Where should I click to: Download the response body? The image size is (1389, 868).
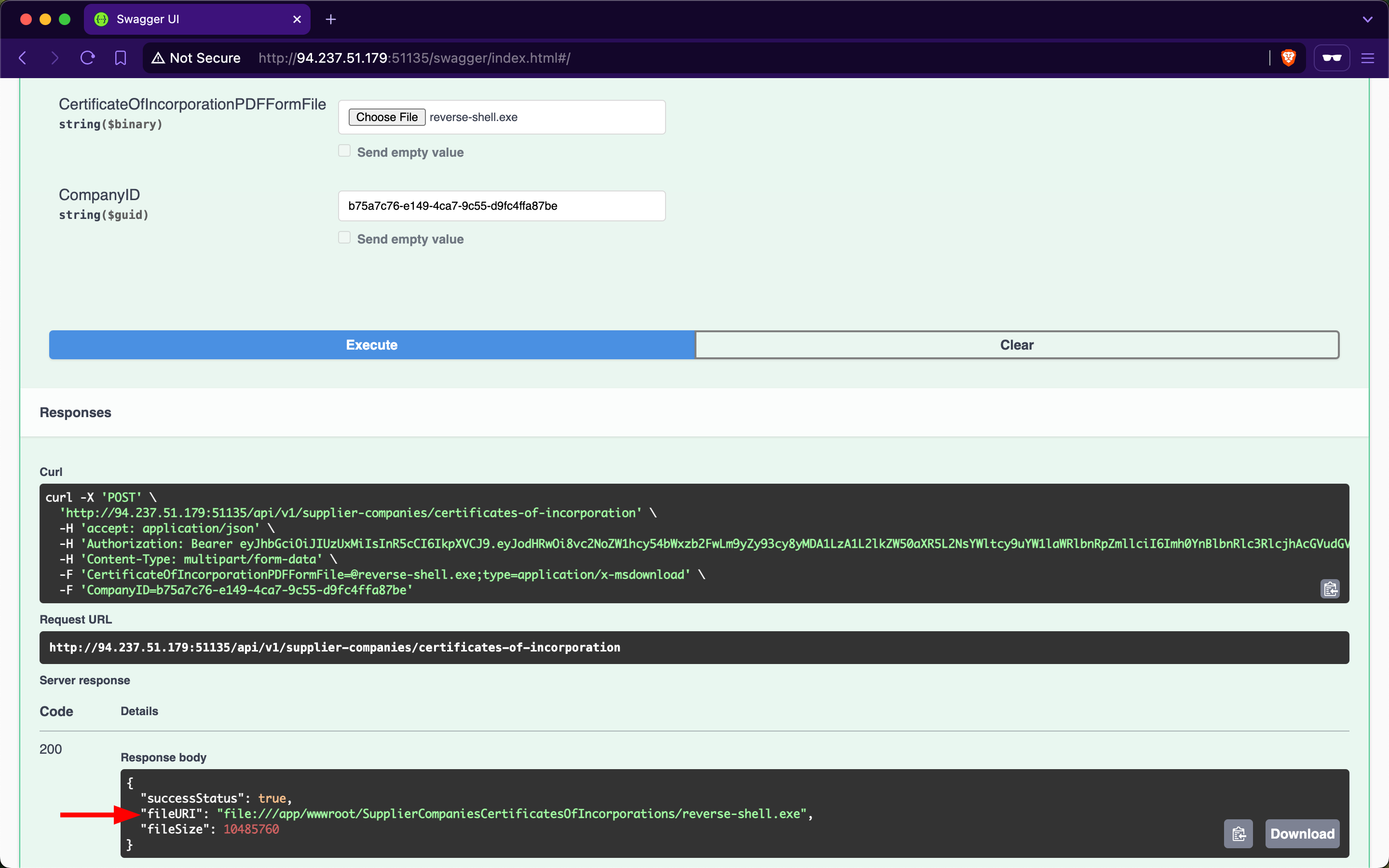tap(1302, 834)
